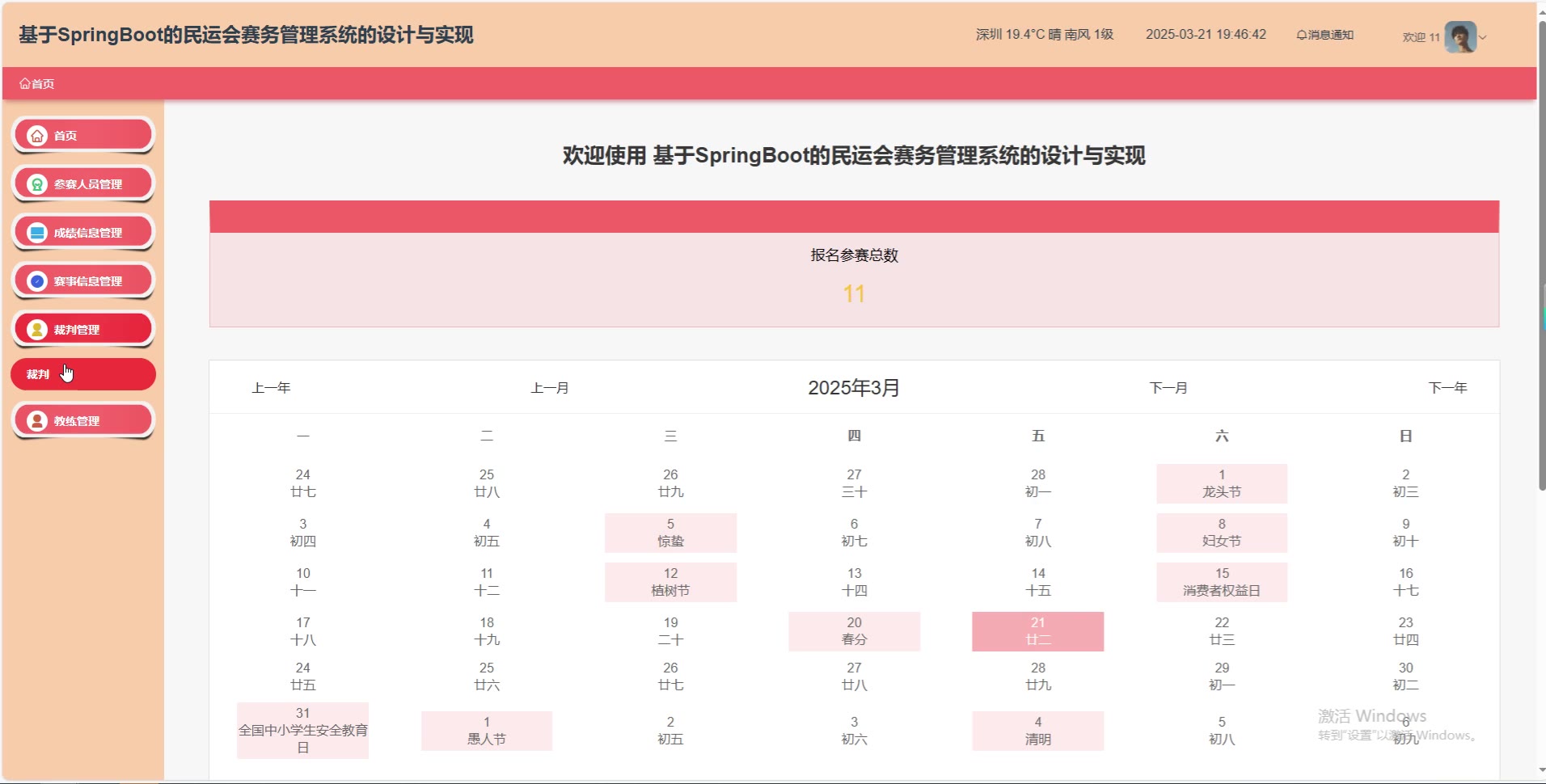Select calendar date 6 初七
This screenshot has height=784, width=1546.
854,533
